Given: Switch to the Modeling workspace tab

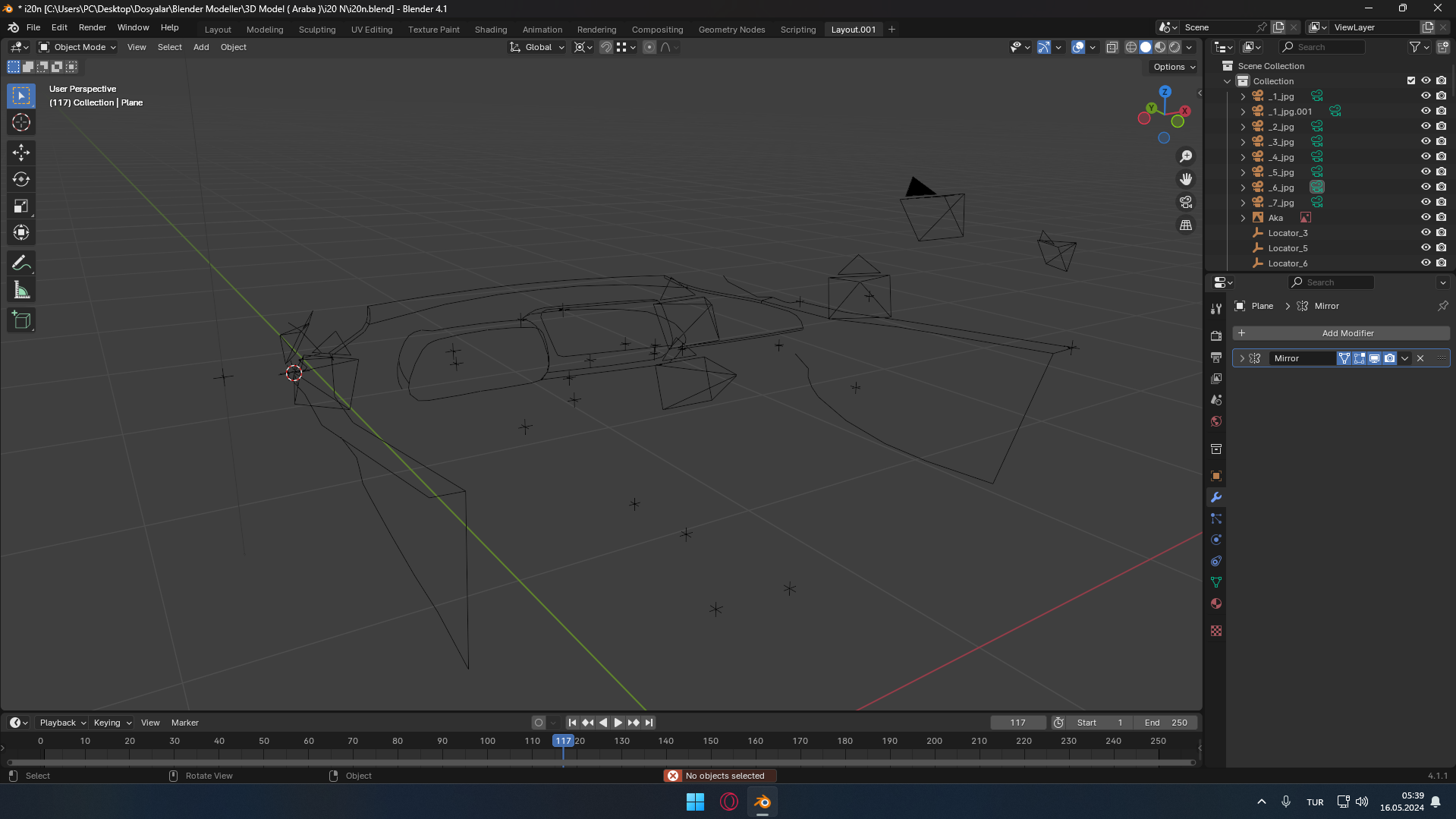Looking at the screenshot, I should [x=265, y=30].
